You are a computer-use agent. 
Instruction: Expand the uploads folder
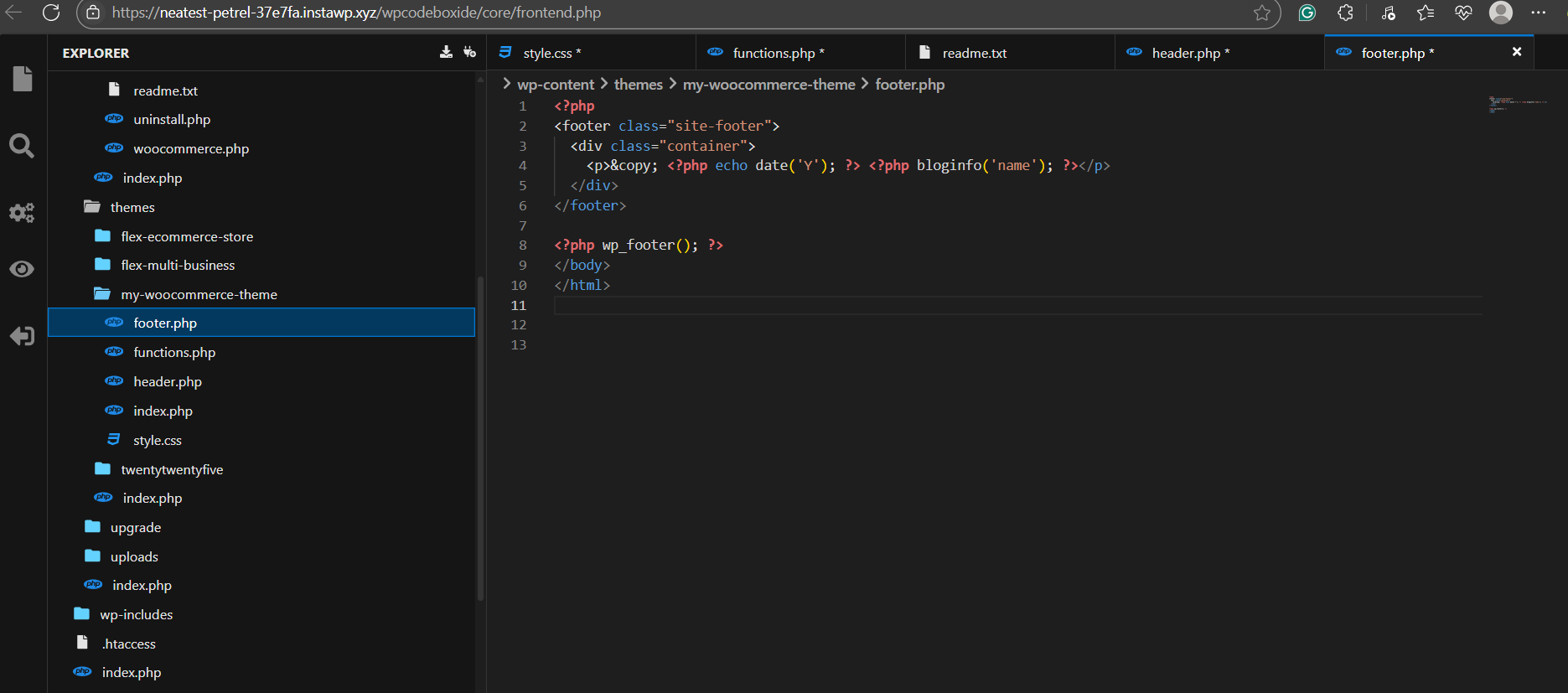pos(134,556)
